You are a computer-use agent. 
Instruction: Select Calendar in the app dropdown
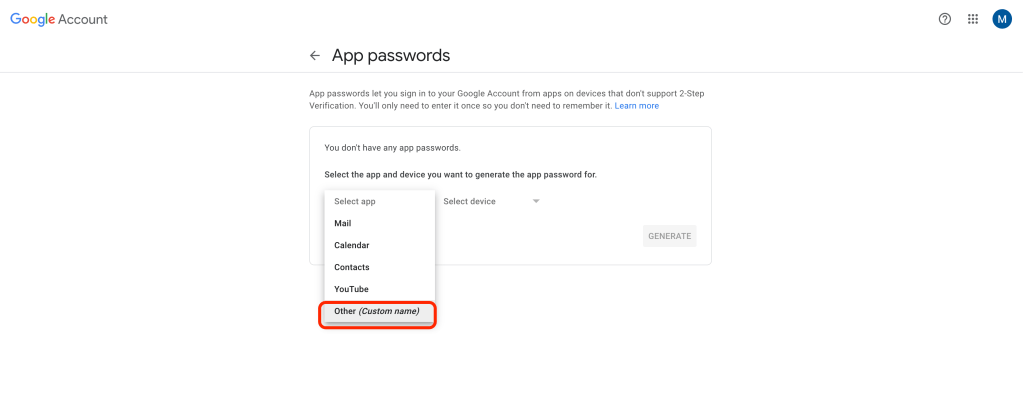click(x=352, y=245)
